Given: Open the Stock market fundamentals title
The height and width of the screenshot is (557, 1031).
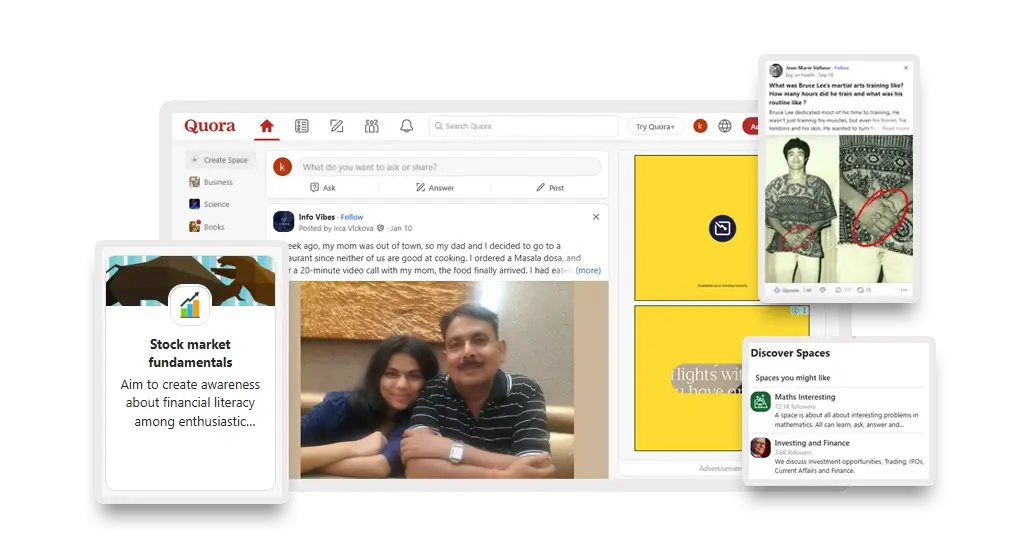Looking at the screenshot, I should (190, 353).
